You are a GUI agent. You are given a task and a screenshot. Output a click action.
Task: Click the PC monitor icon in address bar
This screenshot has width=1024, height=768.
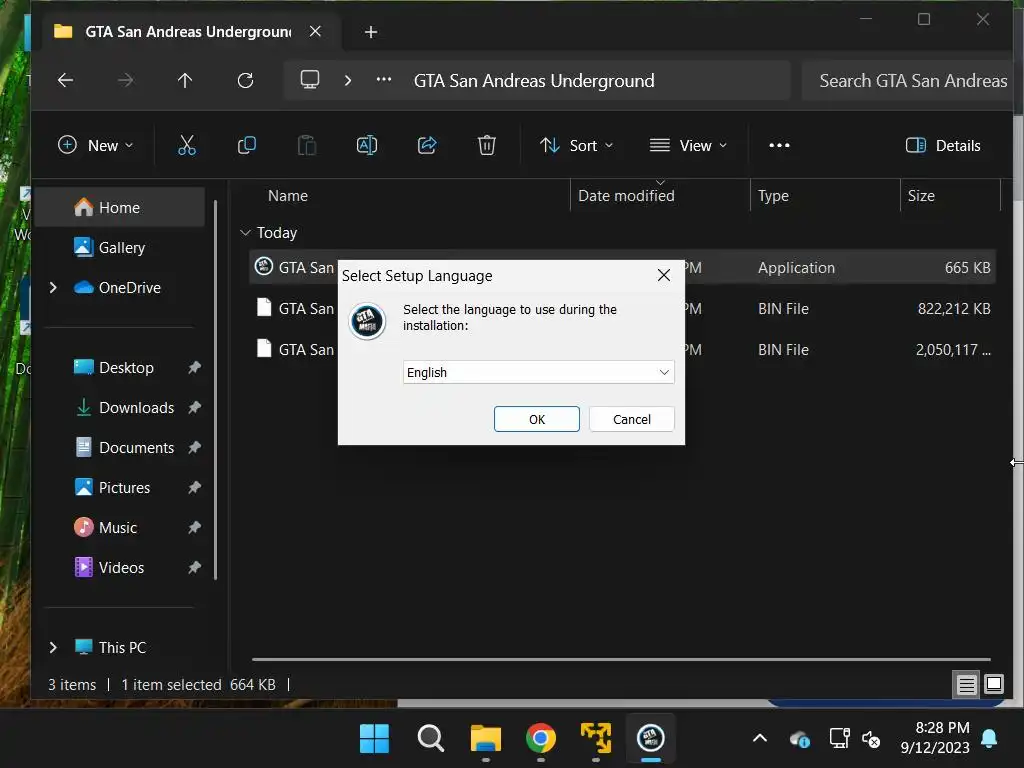tap(310, 80)
